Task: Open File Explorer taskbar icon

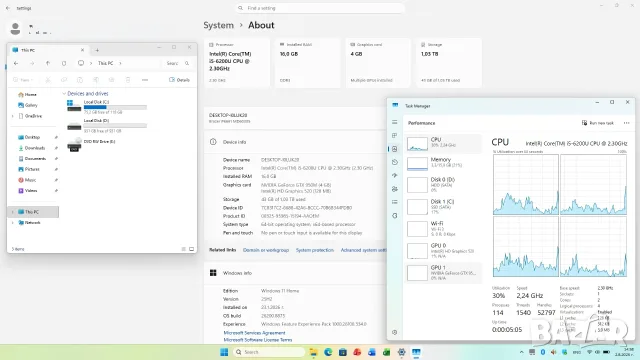Action: coord(313,352)
